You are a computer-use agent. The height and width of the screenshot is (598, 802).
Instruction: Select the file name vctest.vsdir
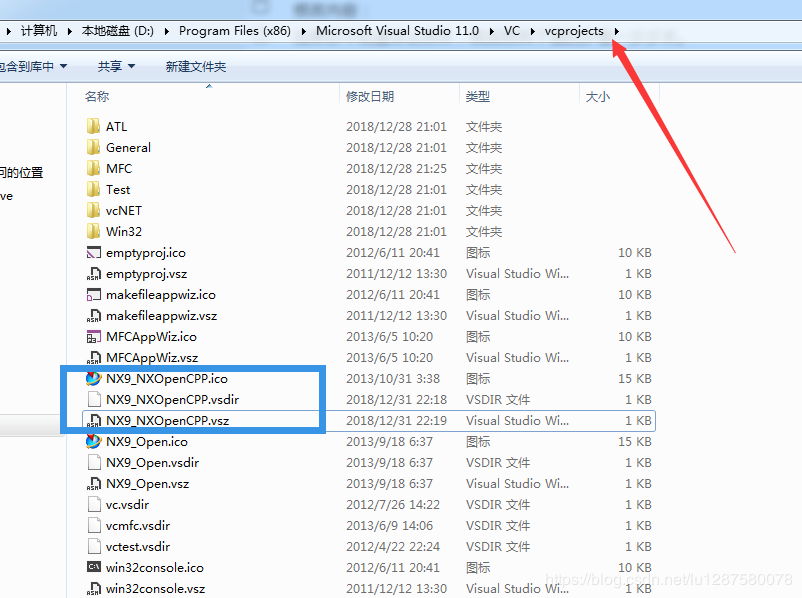coord(138,546)
